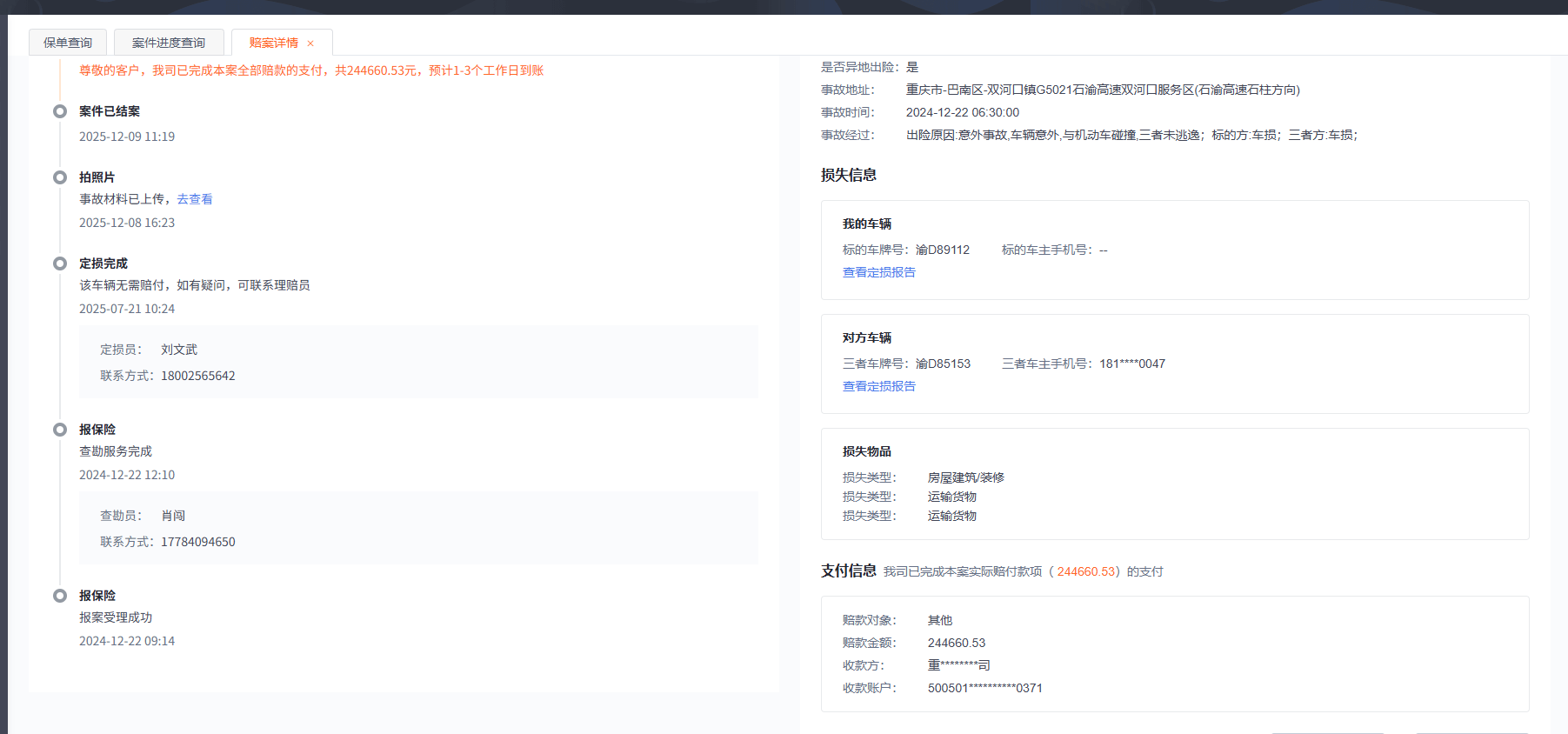
Task: Open 查看定损报告 under 我的车辆
Action: click(878, 272)
